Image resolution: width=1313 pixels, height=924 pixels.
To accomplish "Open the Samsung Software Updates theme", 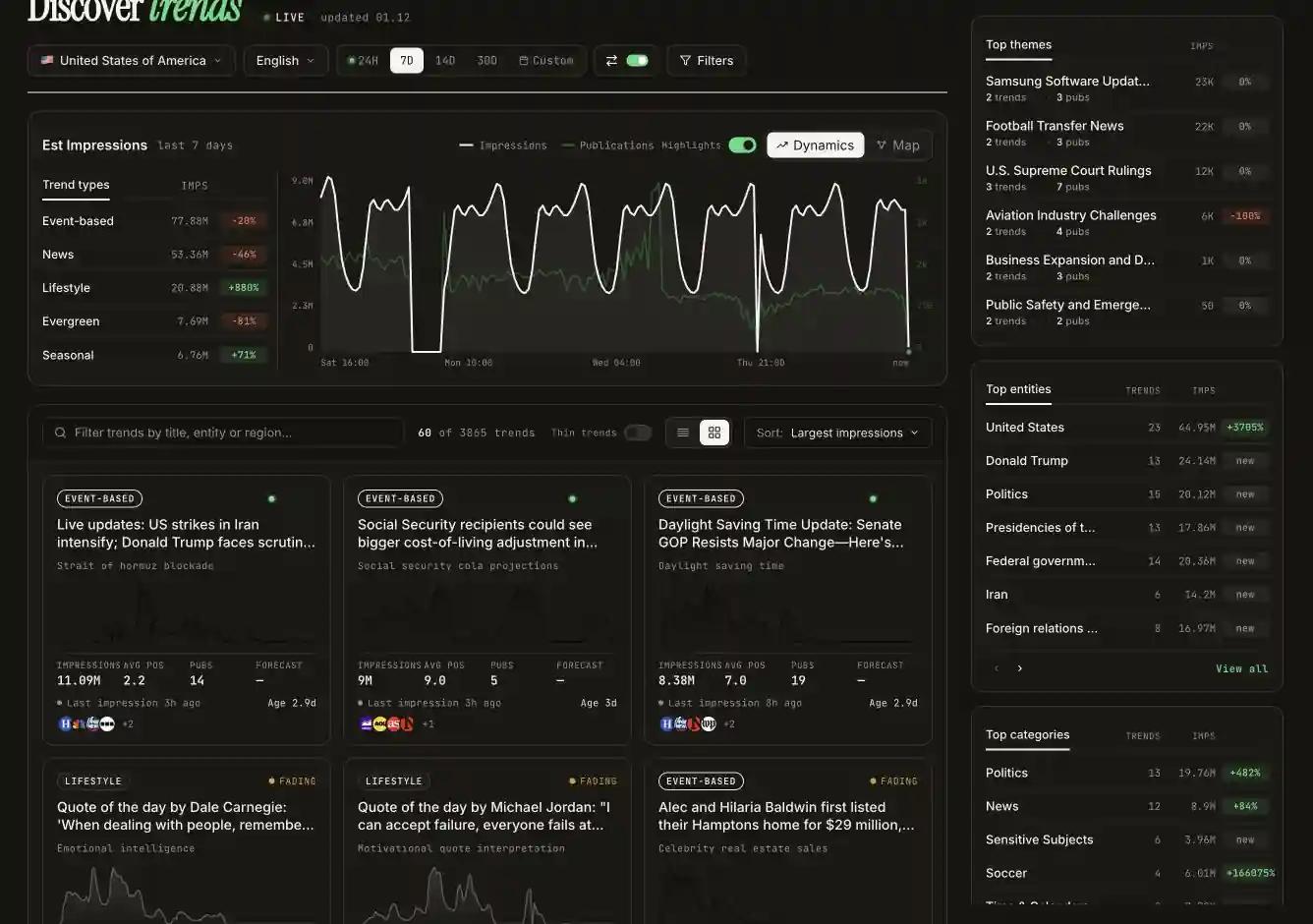I will tap(1126, 88).
